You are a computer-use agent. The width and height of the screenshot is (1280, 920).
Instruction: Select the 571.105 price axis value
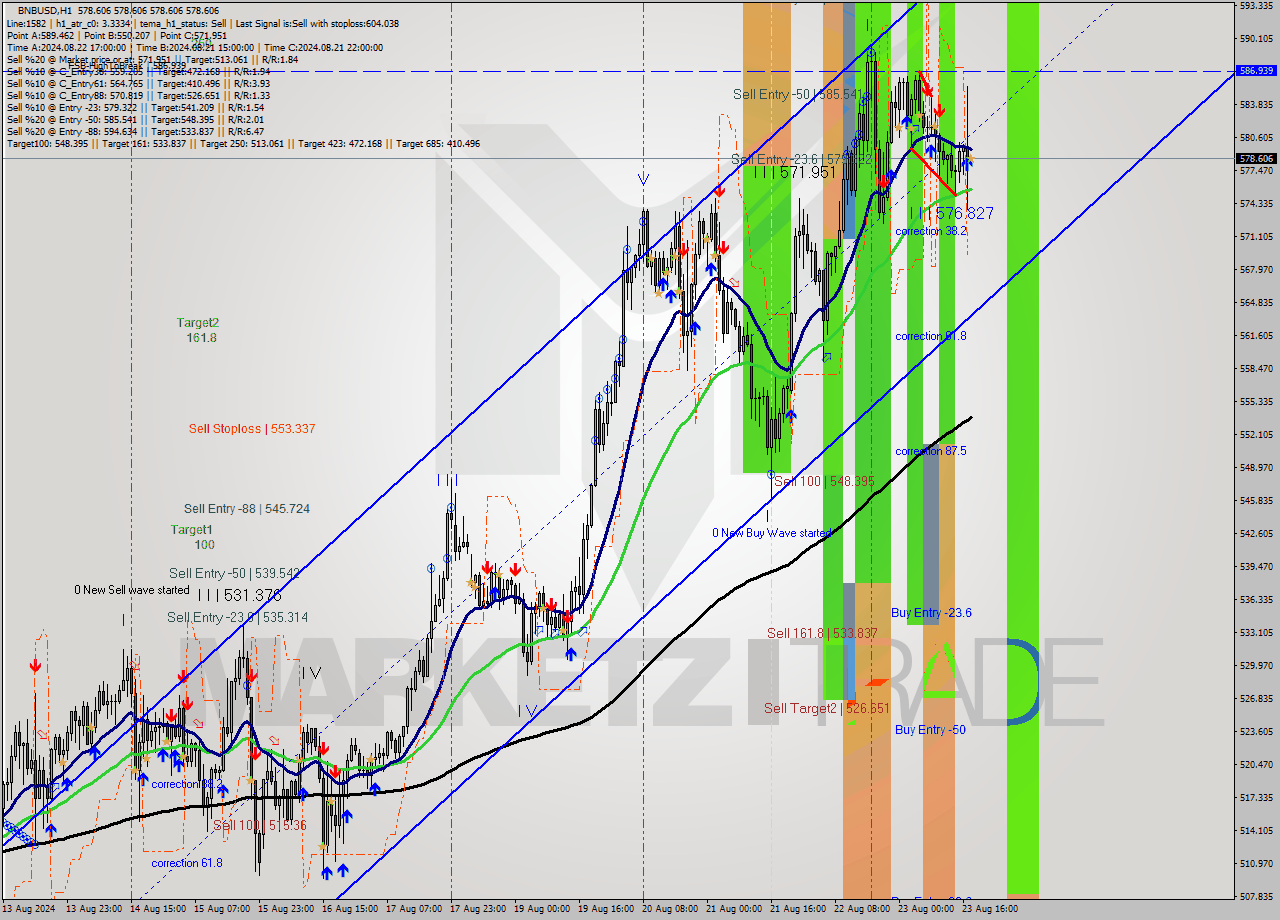point(1256,236)
